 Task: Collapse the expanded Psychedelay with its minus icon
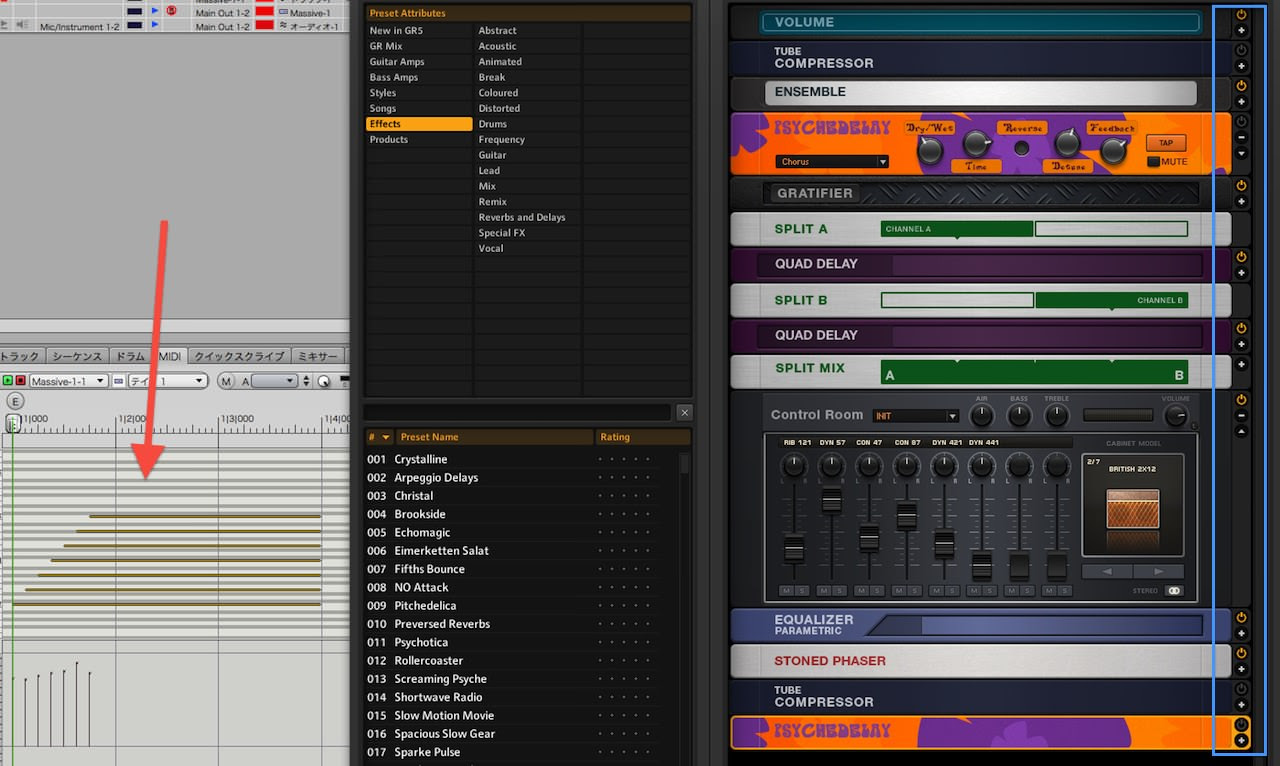pos(1241,138)
